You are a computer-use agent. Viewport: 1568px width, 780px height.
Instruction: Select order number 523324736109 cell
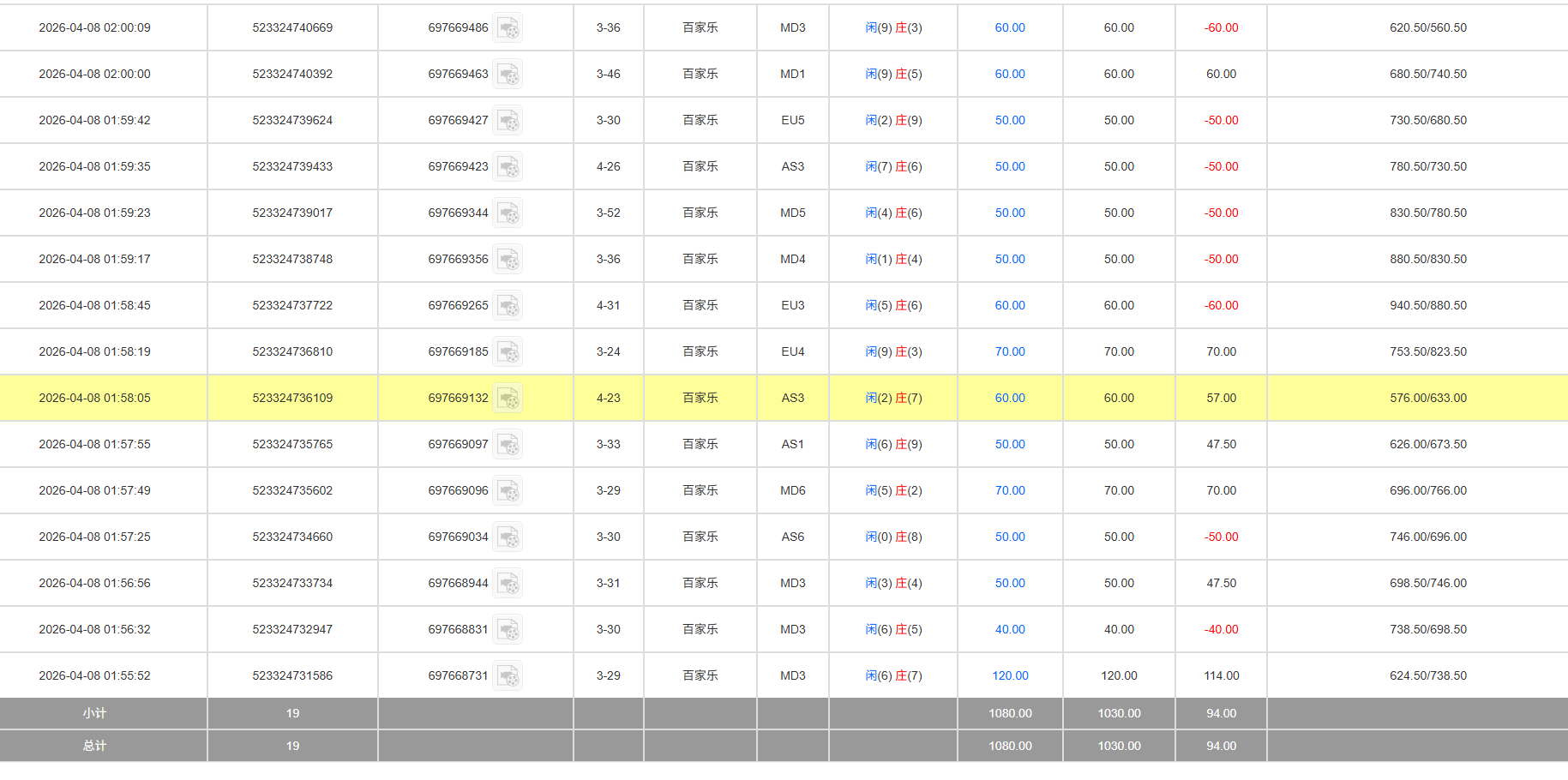click(292, 398)
